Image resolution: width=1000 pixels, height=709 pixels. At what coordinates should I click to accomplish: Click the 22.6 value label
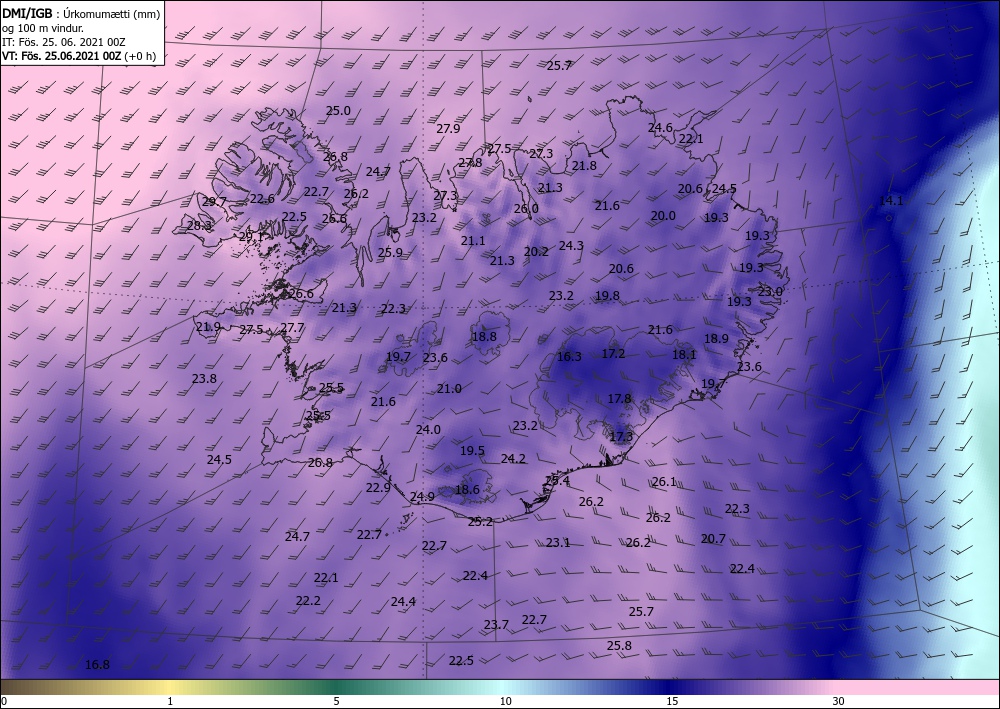pyautogui.click(x=261, y=198)
